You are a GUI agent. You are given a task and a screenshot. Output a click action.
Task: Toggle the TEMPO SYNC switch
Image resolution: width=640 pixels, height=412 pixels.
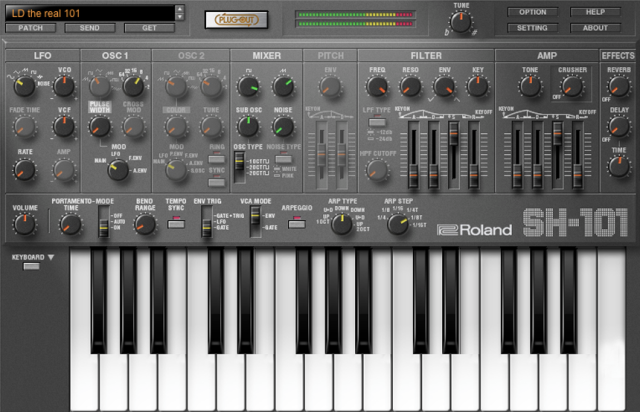(176, 222)
